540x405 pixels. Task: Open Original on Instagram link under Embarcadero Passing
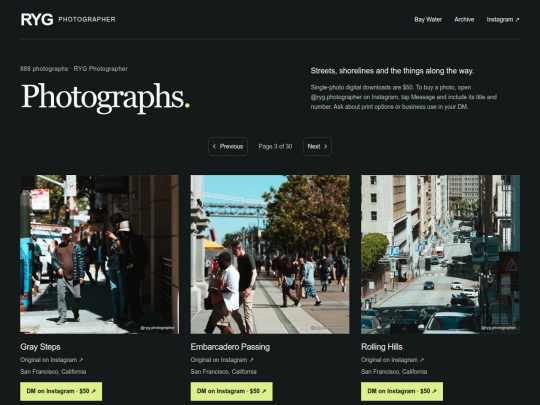pos(222,360)
